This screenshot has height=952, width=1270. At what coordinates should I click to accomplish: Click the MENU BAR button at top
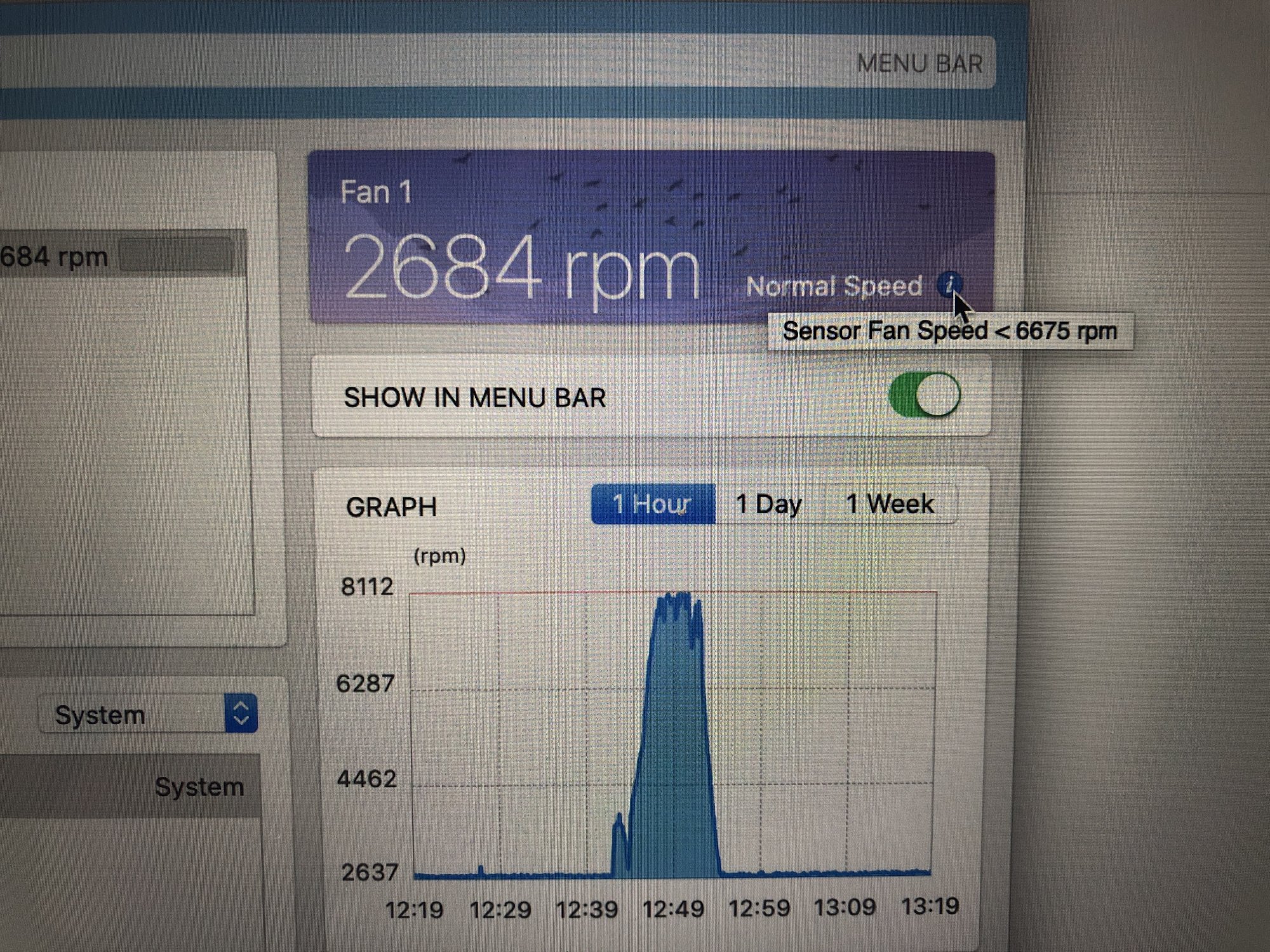click(919, 63)
